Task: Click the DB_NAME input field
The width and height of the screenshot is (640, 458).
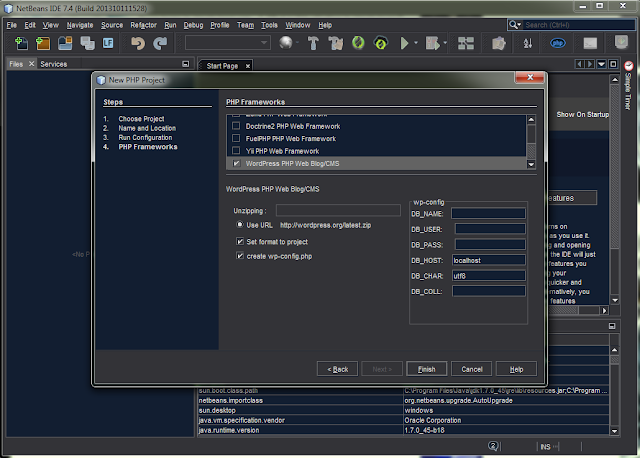Action: (x=488, y=213)
